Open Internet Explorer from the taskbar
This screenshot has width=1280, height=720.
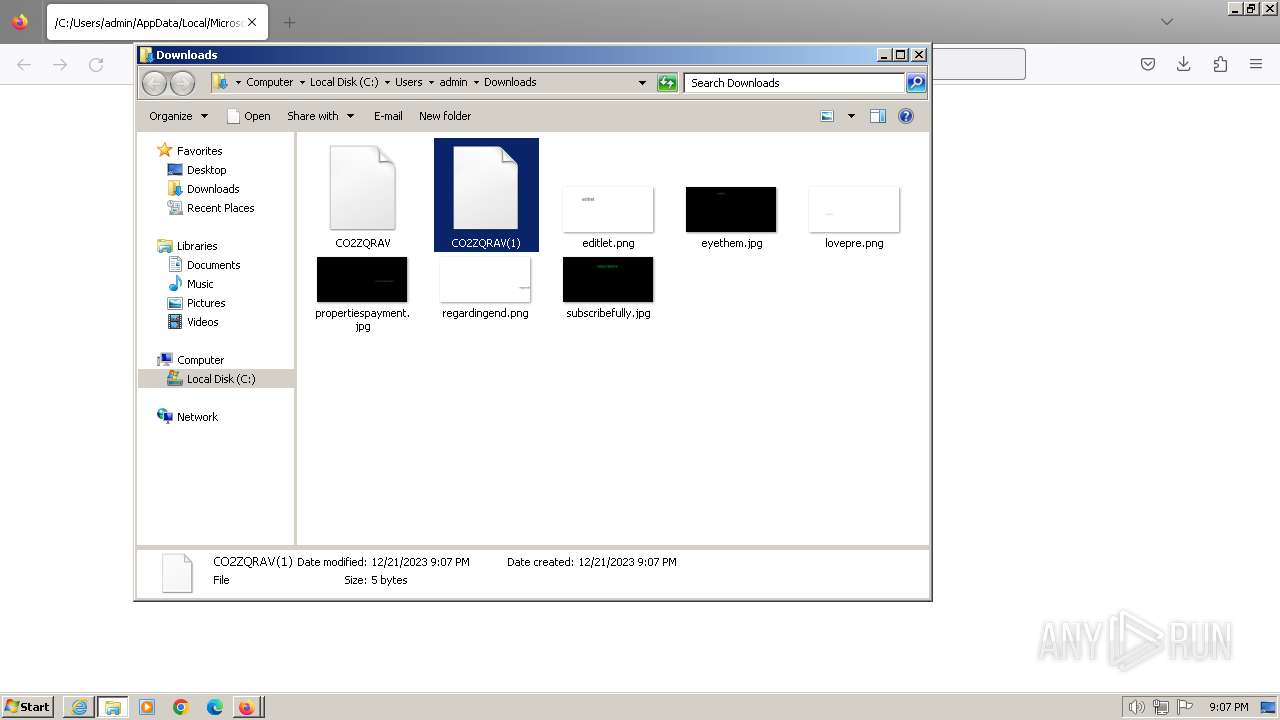click(x=79, y=707)
